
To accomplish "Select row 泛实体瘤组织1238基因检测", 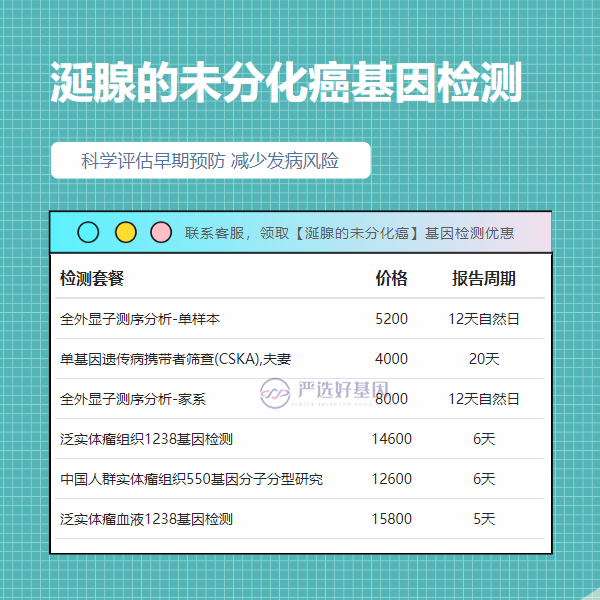I will tap(300, 439).
